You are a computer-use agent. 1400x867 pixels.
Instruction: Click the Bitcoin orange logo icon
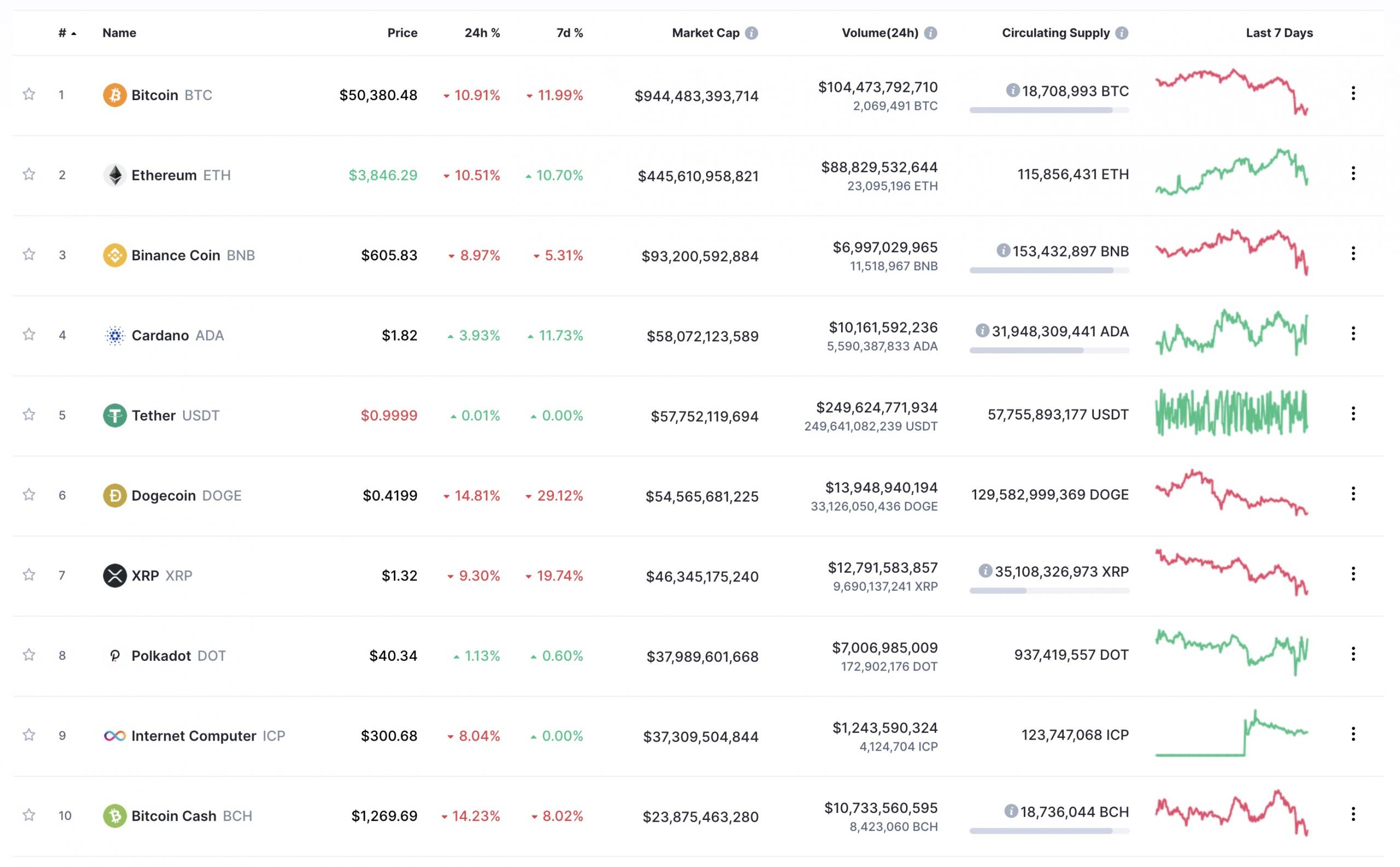[115, 95]
